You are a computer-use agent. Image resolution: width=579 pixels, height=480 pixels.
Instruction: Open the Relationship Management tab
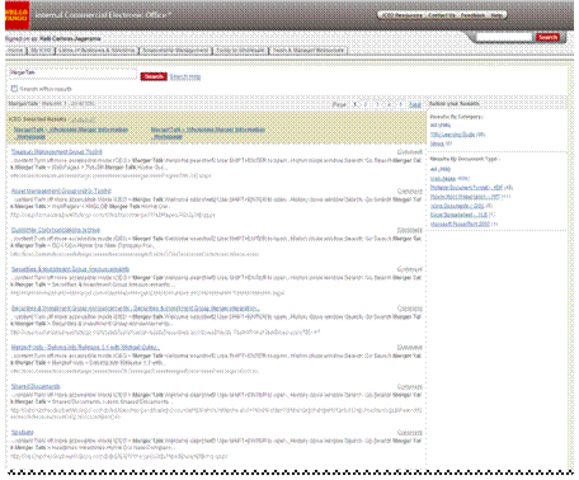[x=175, y=50]
